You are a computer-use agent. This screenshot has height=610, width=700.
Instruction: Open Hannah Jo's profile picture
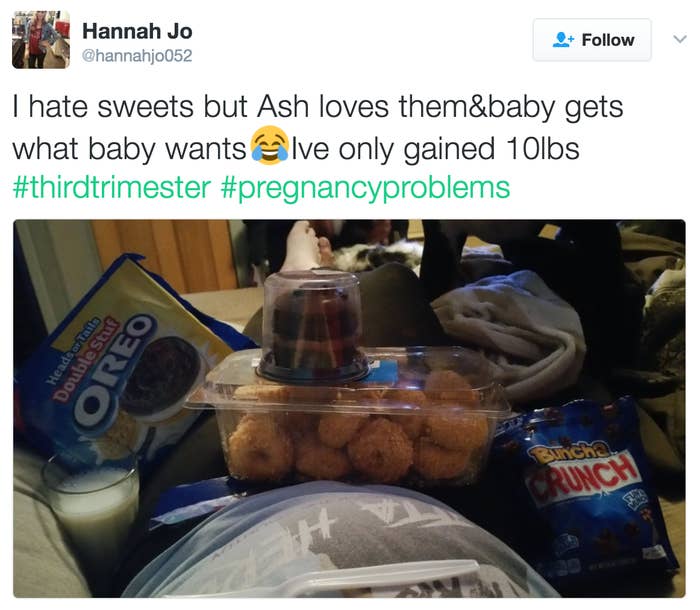tap(41, 40)
